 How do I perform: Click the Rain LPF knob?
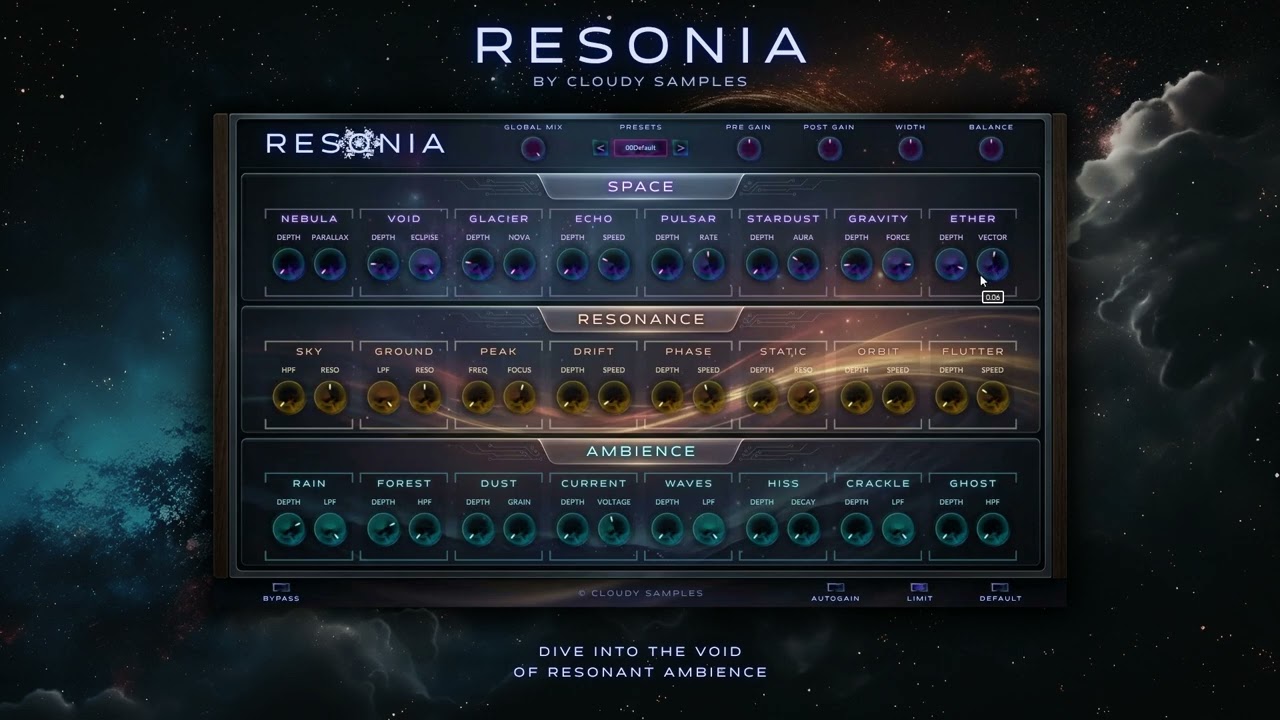(x=330, y=529)
